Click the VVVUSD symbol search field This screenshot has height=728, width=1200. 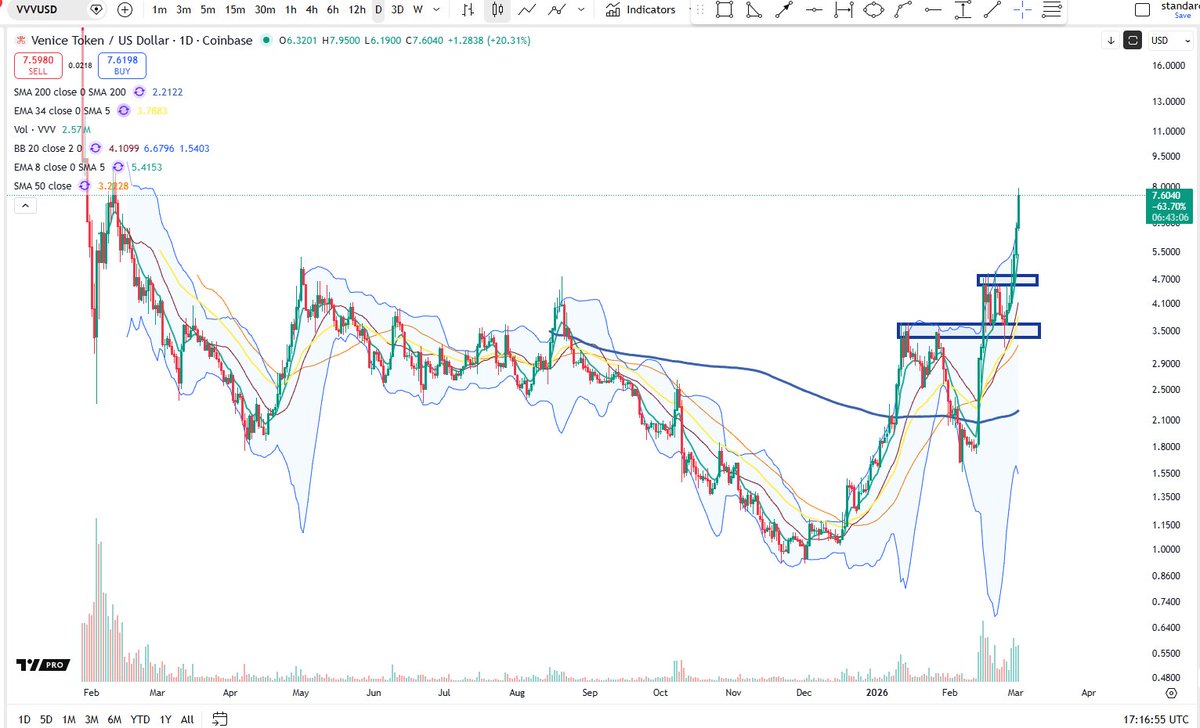coord(40,9)
